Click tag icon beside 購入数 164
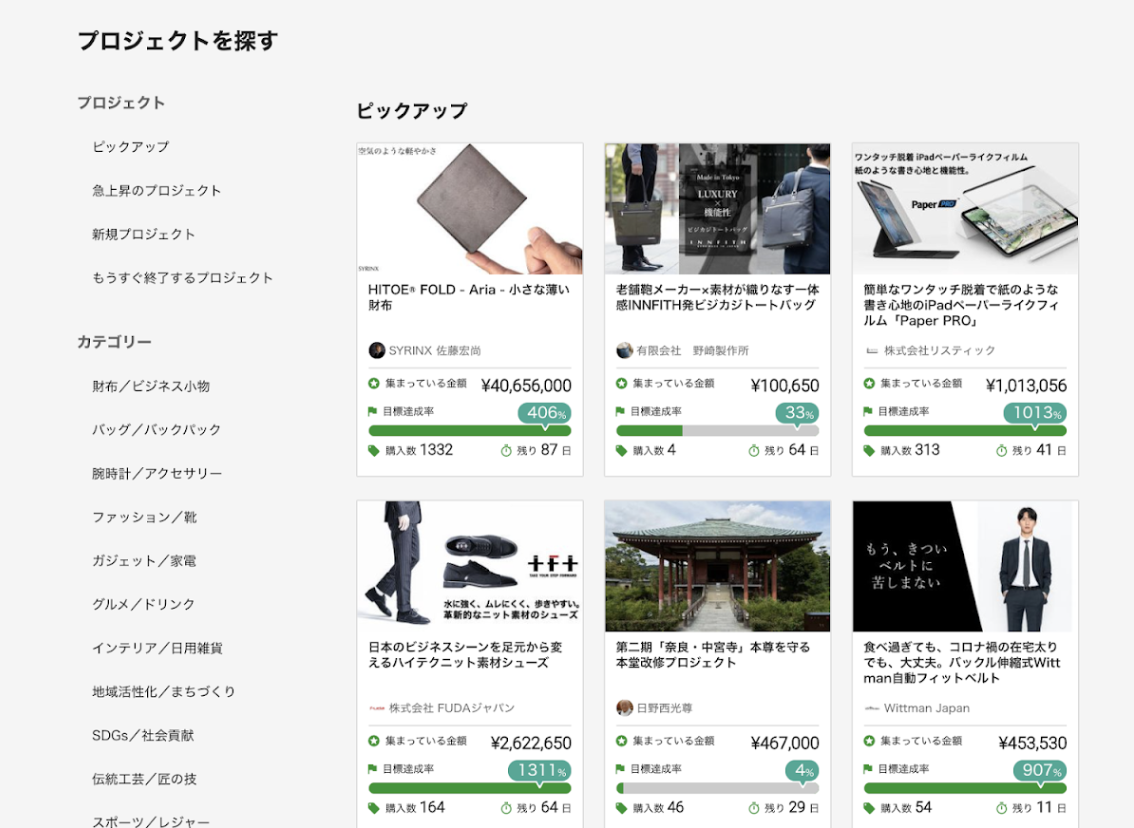This screenshot has width=1134, height=828. tap(374, 808)
